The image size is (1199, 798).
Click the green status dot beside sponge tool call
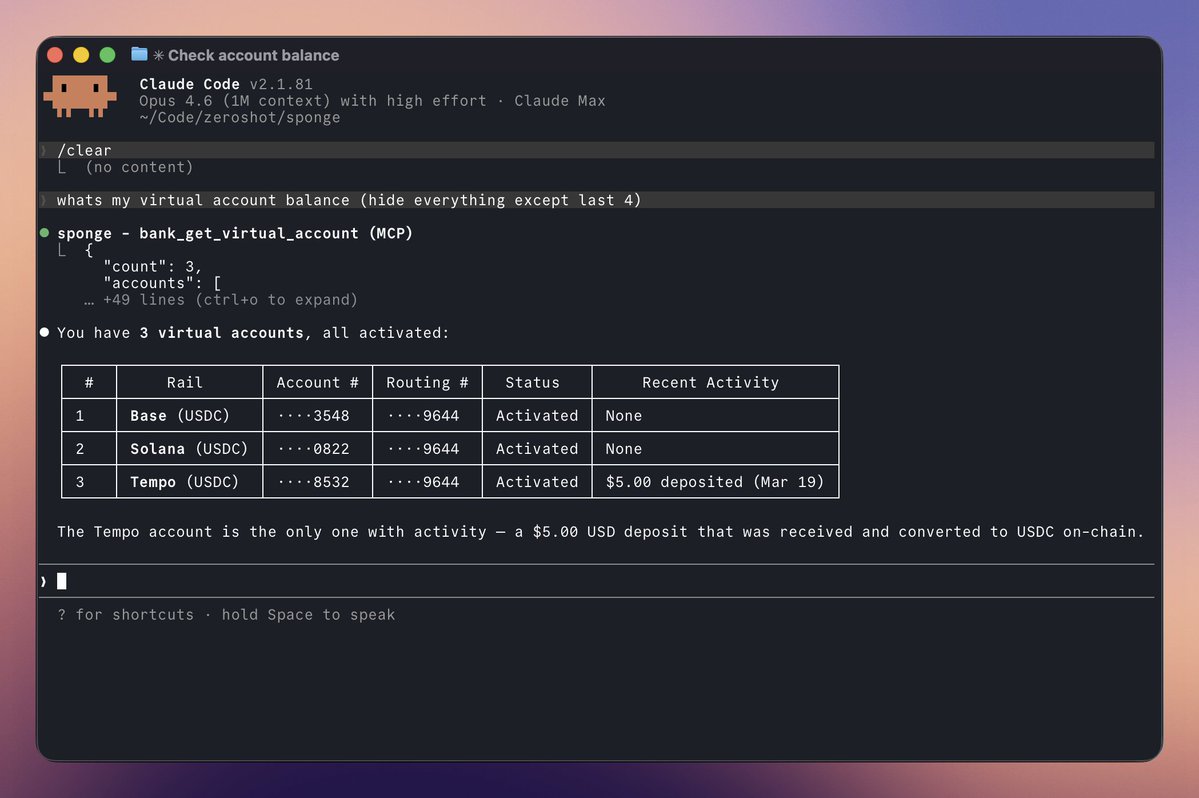(44, 233)
